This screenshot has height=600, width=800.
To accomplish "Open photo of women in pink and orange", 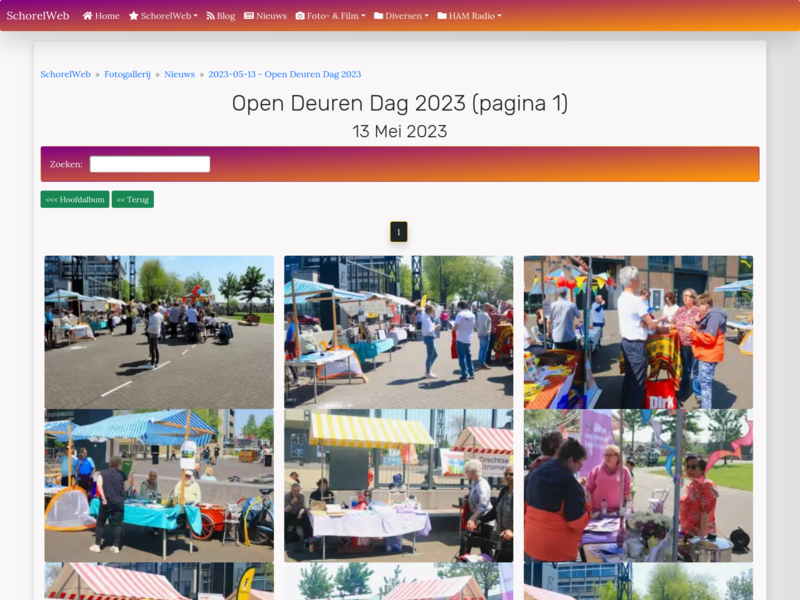I will pos(638,486).
